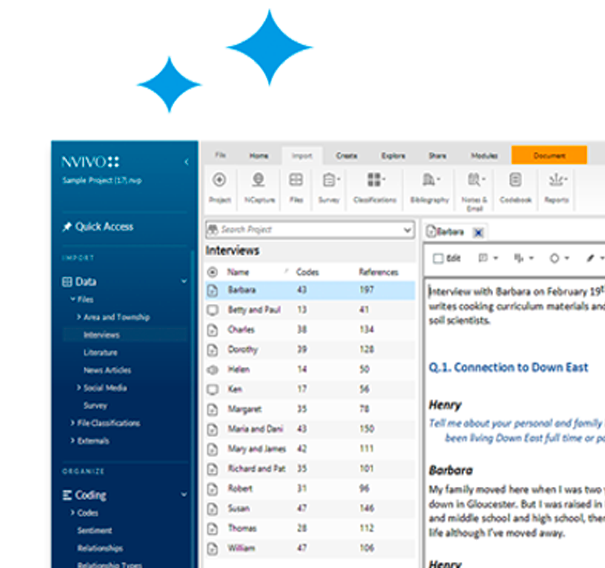Click the Codebook icon
This screenshot has width=605, height=568.
coord(515,180)
